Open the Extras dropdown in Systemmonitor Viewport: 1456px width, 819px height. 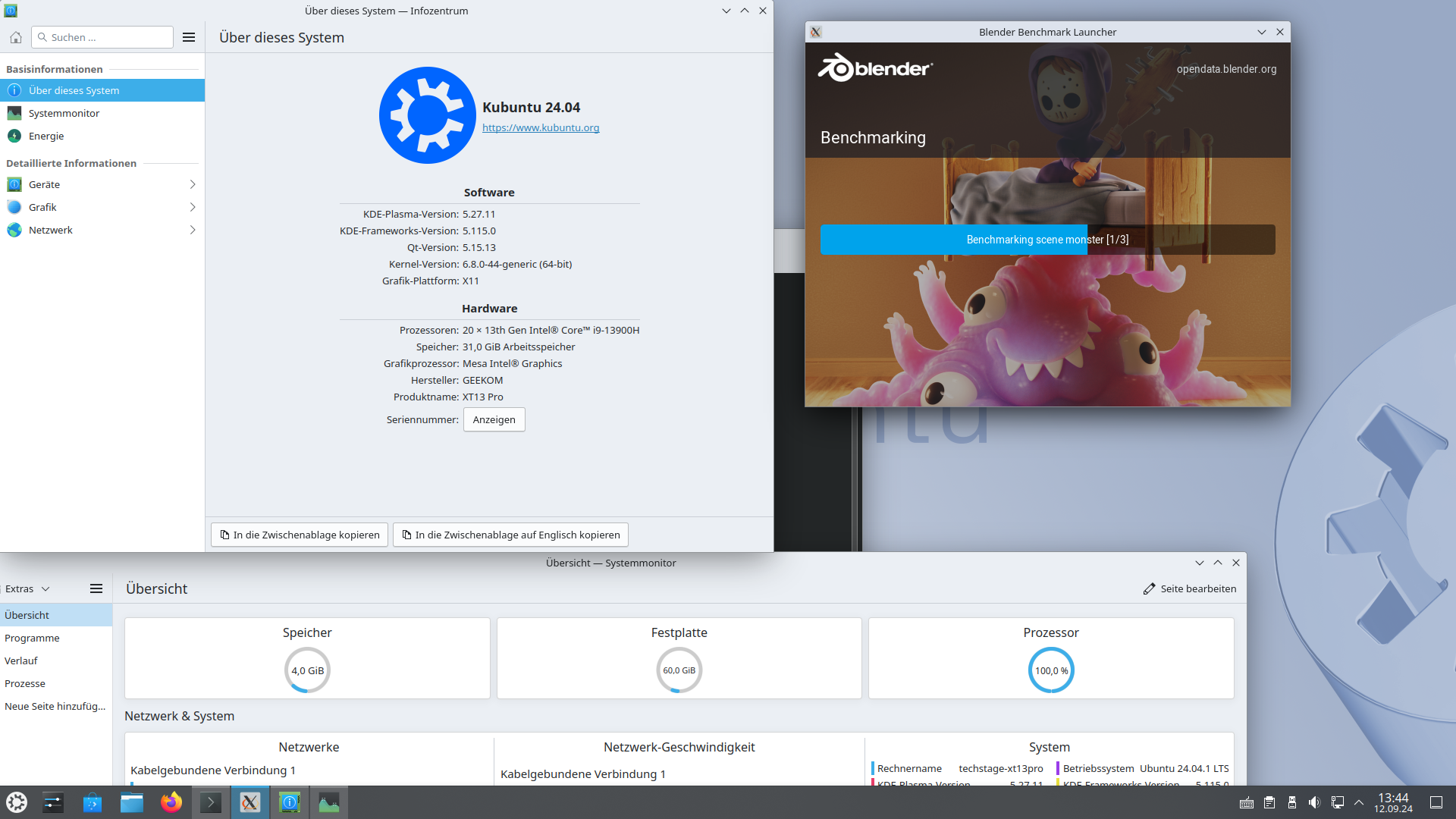27,588
